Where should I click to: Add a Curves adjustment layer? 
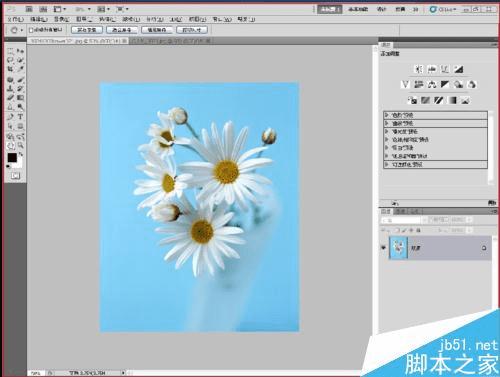pos(445,69)
